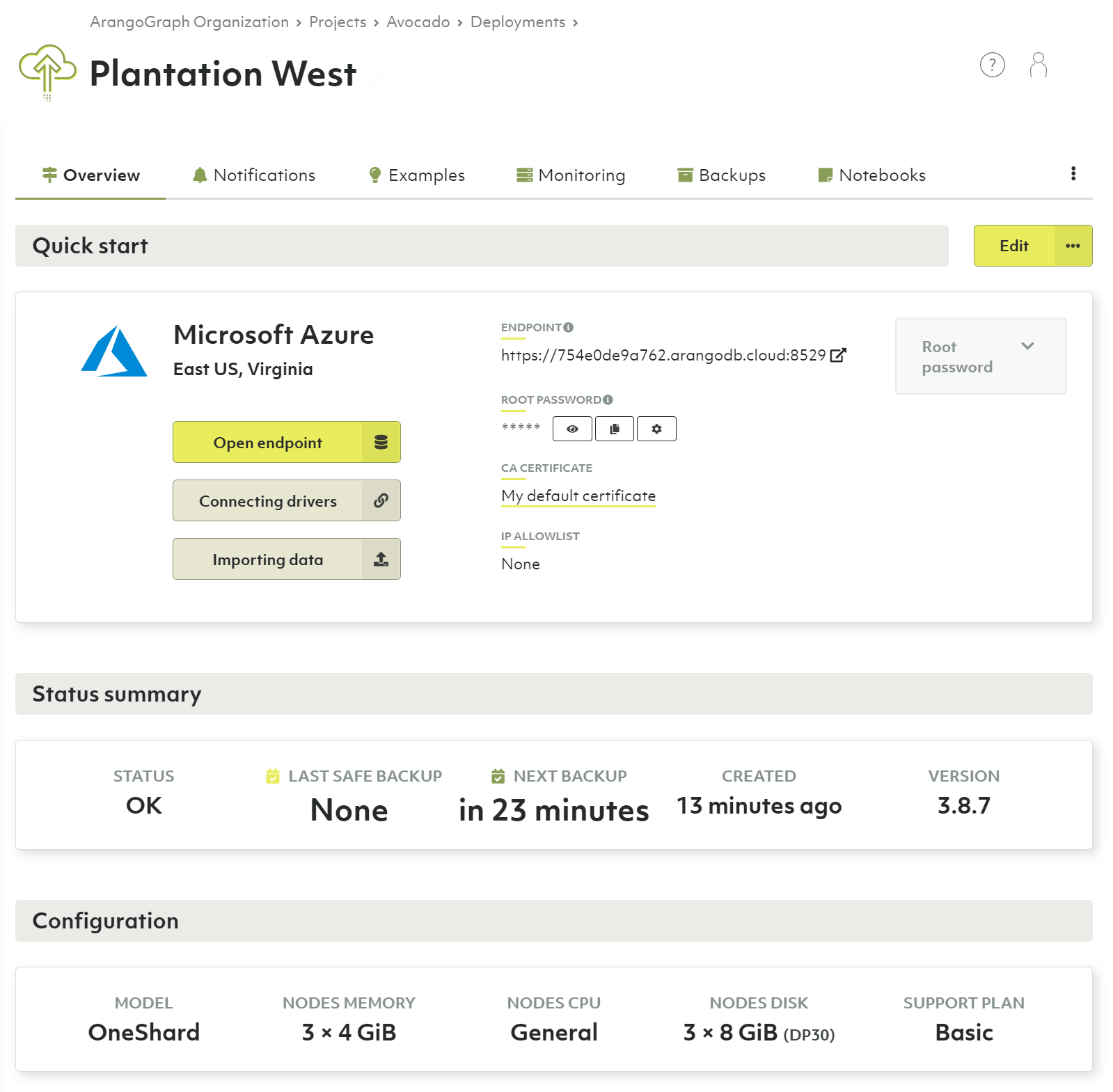Click the East US, Virginia region text

(x=243, y=369)
